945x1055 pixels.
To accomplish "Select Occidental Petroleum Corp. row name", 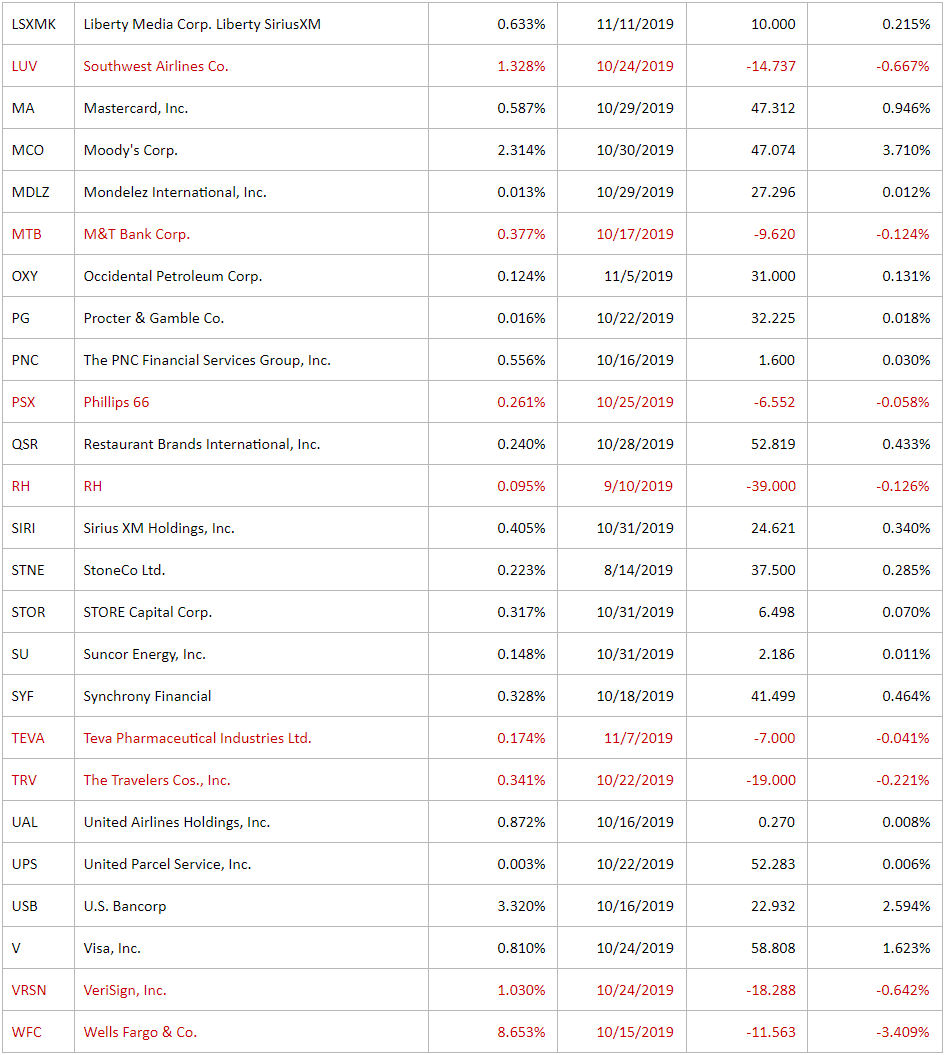I will point(172,276).
